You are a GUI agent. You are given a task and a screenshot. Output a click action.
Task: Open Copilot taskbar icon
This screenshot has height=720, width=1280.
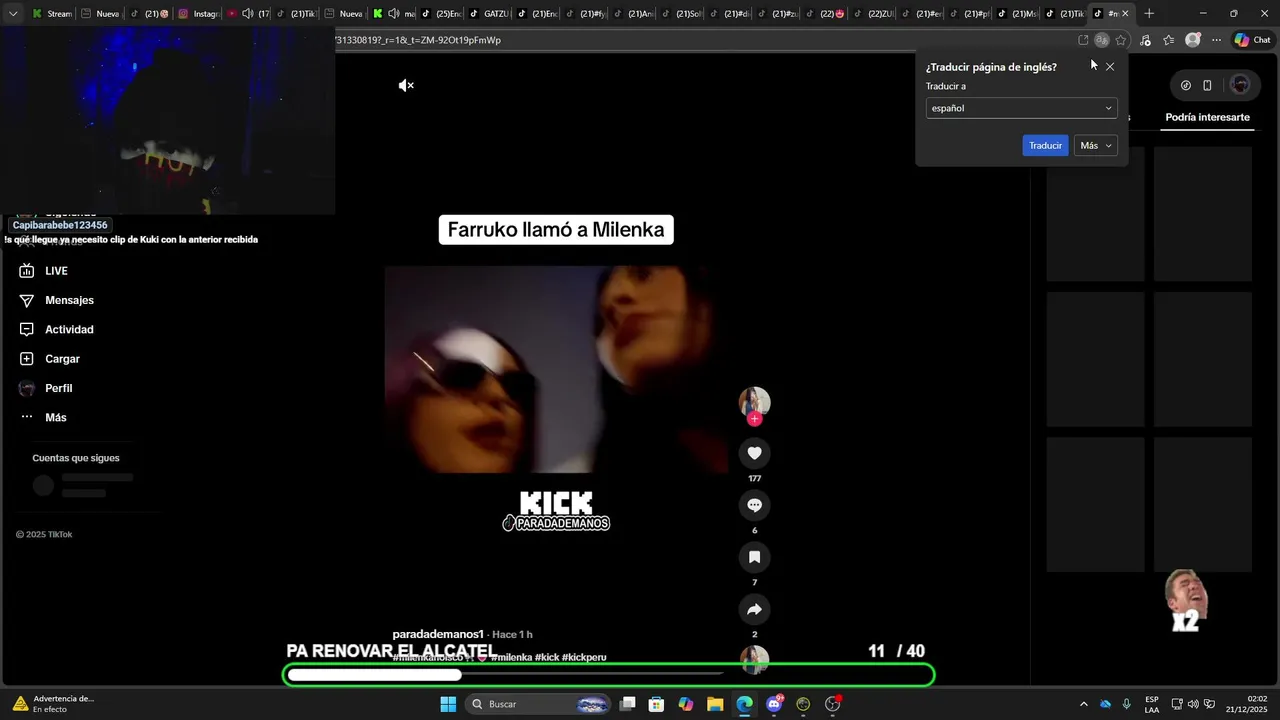(686, 704)
